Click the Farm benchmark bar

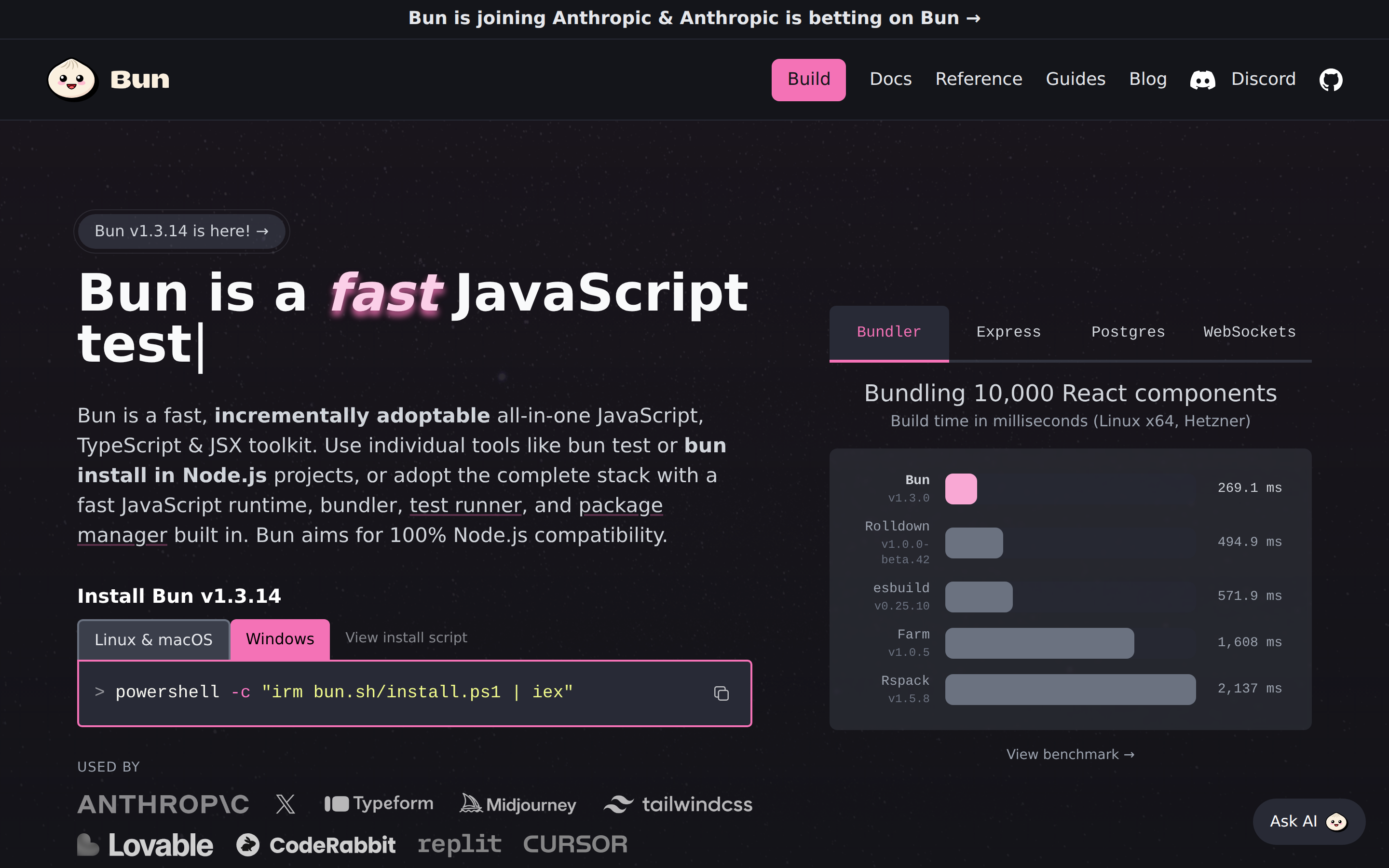point(1039,643)
